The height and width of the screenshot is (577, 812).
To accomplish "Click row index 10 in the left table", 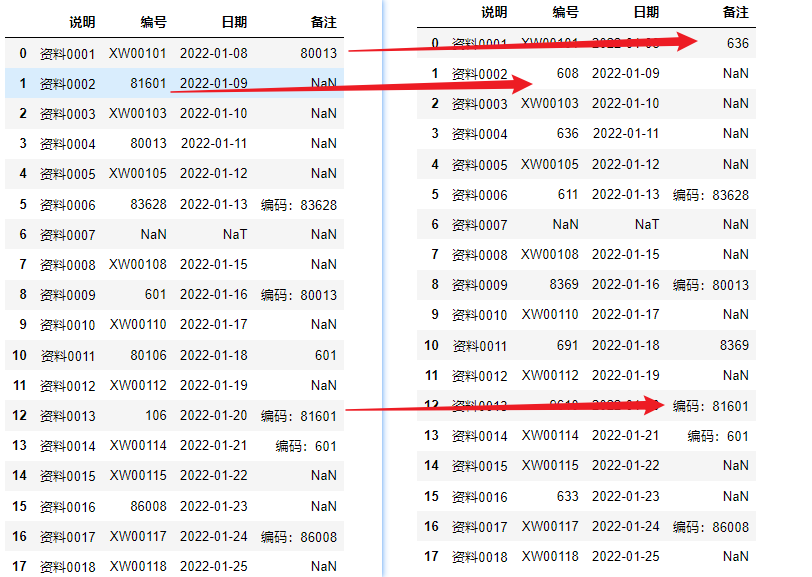I will [x=20, y=355].
